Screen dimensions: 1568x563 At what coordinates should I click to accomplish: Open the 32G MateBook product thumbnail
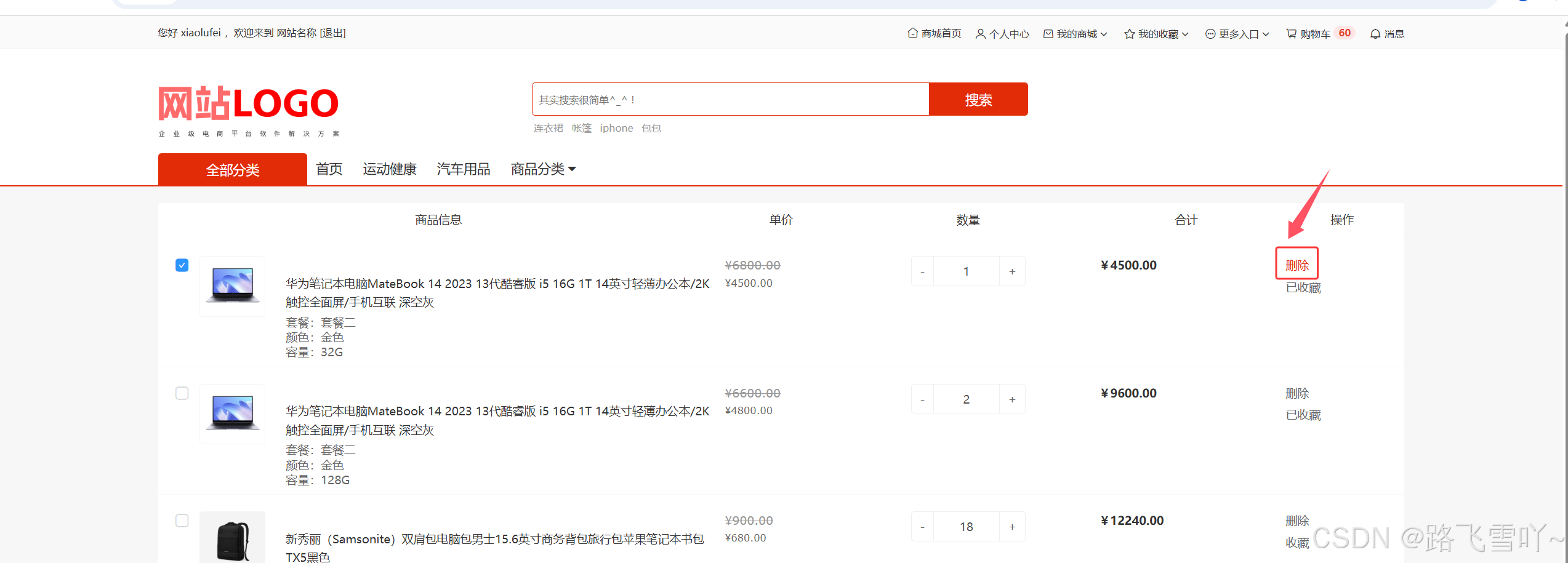[x=232, y=286]
